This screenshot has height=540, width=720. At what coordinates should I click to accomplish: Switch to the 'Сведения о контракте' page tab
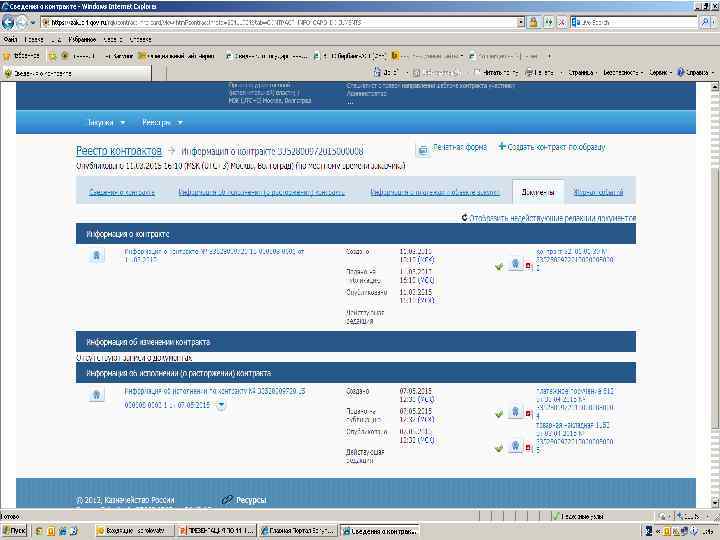point(122,192)
